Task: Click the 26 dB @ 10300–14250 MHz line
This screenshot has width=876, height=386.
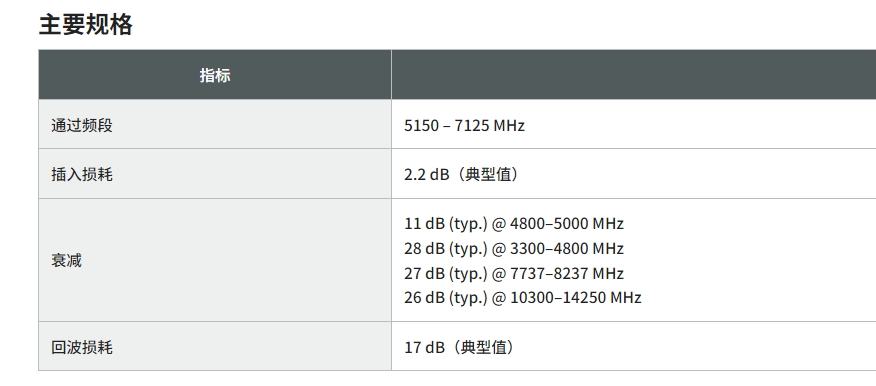Action: (x=522, y=297)
